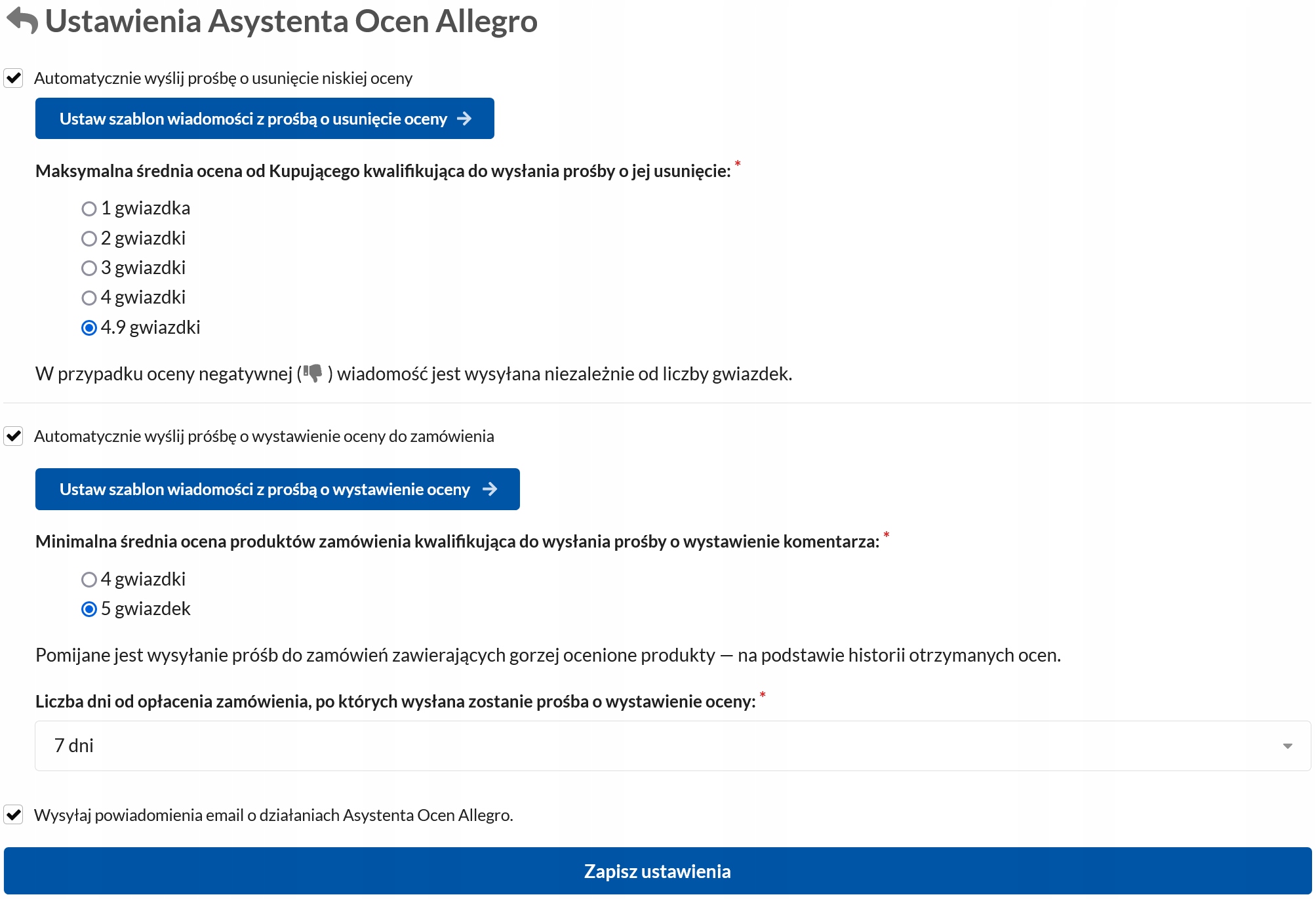Click the back arrow icon beside title

[22, 20]
